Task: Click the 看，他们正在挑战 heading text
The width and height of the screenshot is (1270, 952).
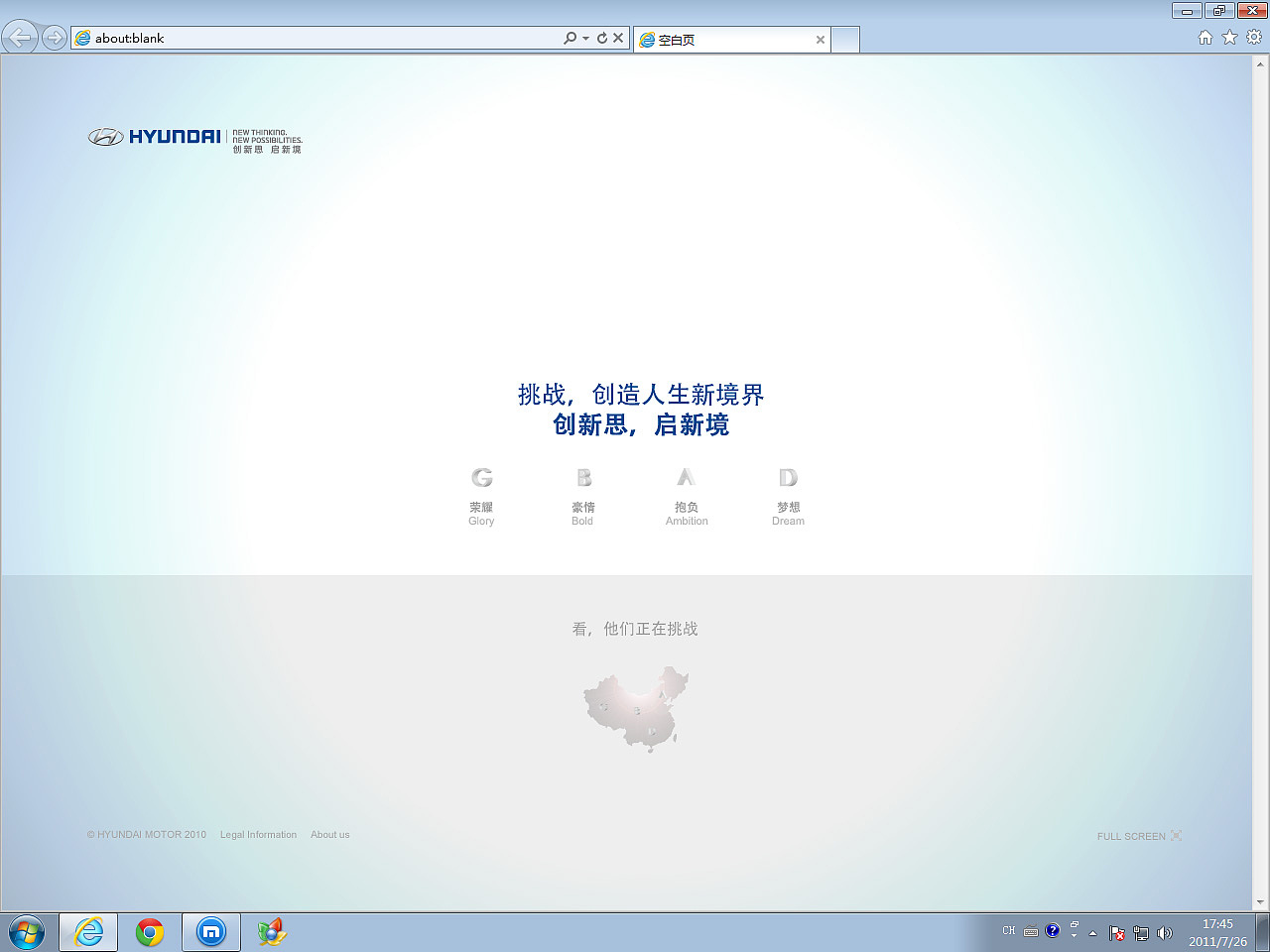Action: [x=635, y=629]
